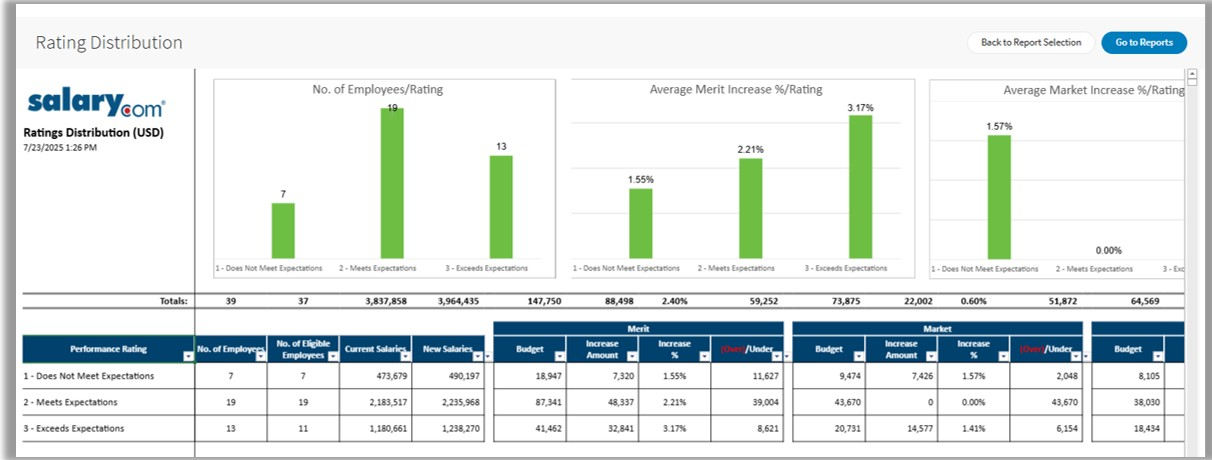1212x460 pixels.
Task: Select the 3 - Exceeds Expectations table row label
Action: click(75, 428)
